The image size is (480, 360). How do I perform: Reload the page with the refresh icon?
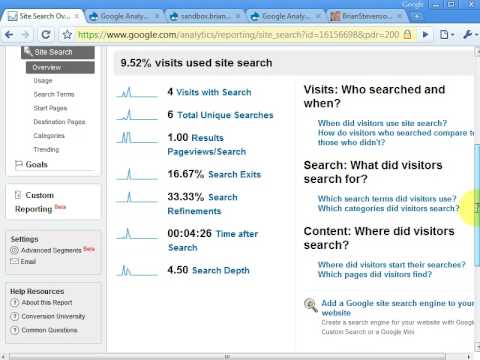point(46,34)
